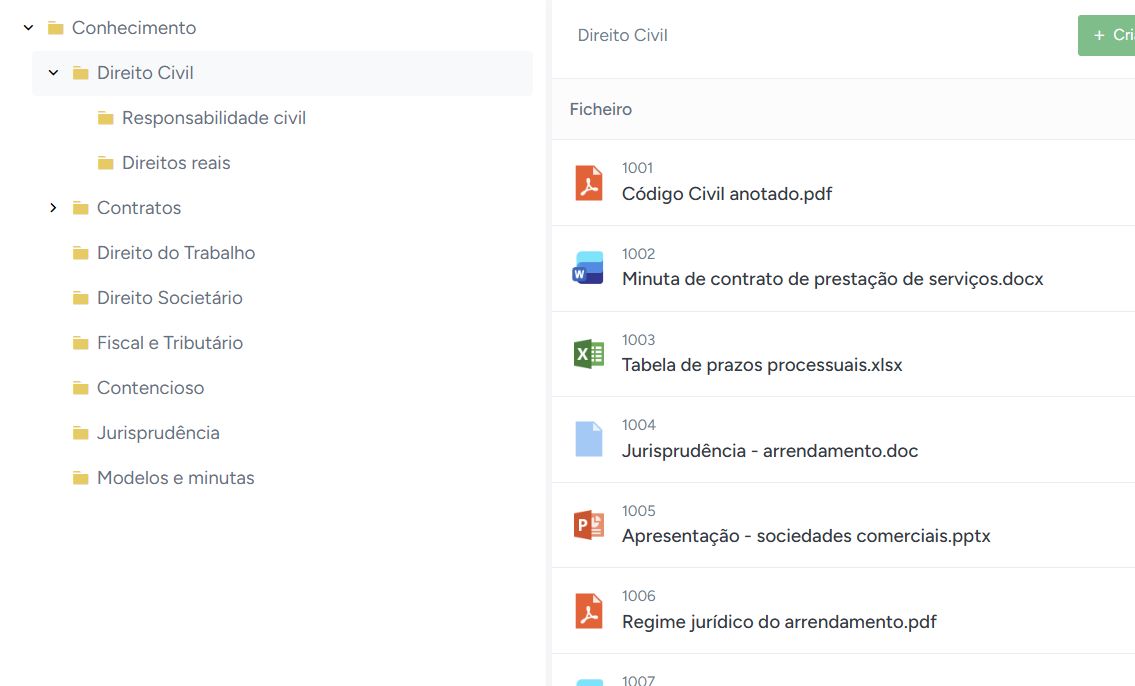Open Jurisprudência - arrendamento.doc file
Viewport: 1135px width, 686px height.
tap(770, 451)
